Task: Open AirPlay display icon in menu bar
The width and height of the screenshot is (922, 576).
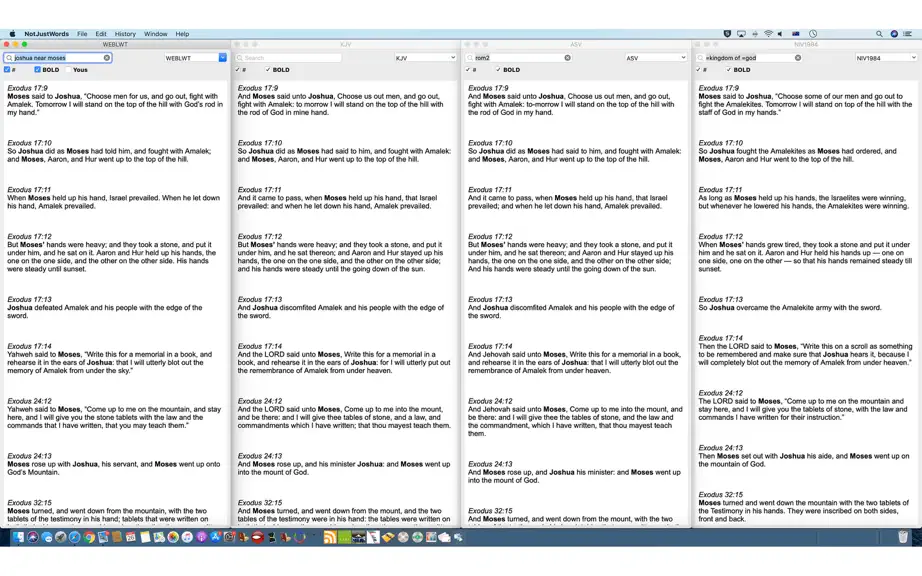Action: point(741,34)
